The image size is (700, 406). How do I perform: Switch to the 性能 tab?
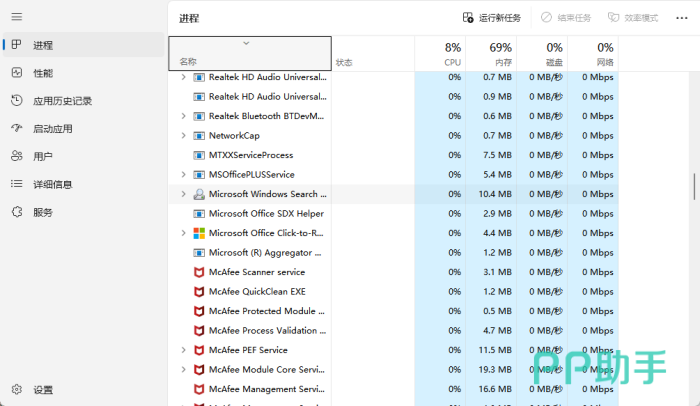coord(83,73)
